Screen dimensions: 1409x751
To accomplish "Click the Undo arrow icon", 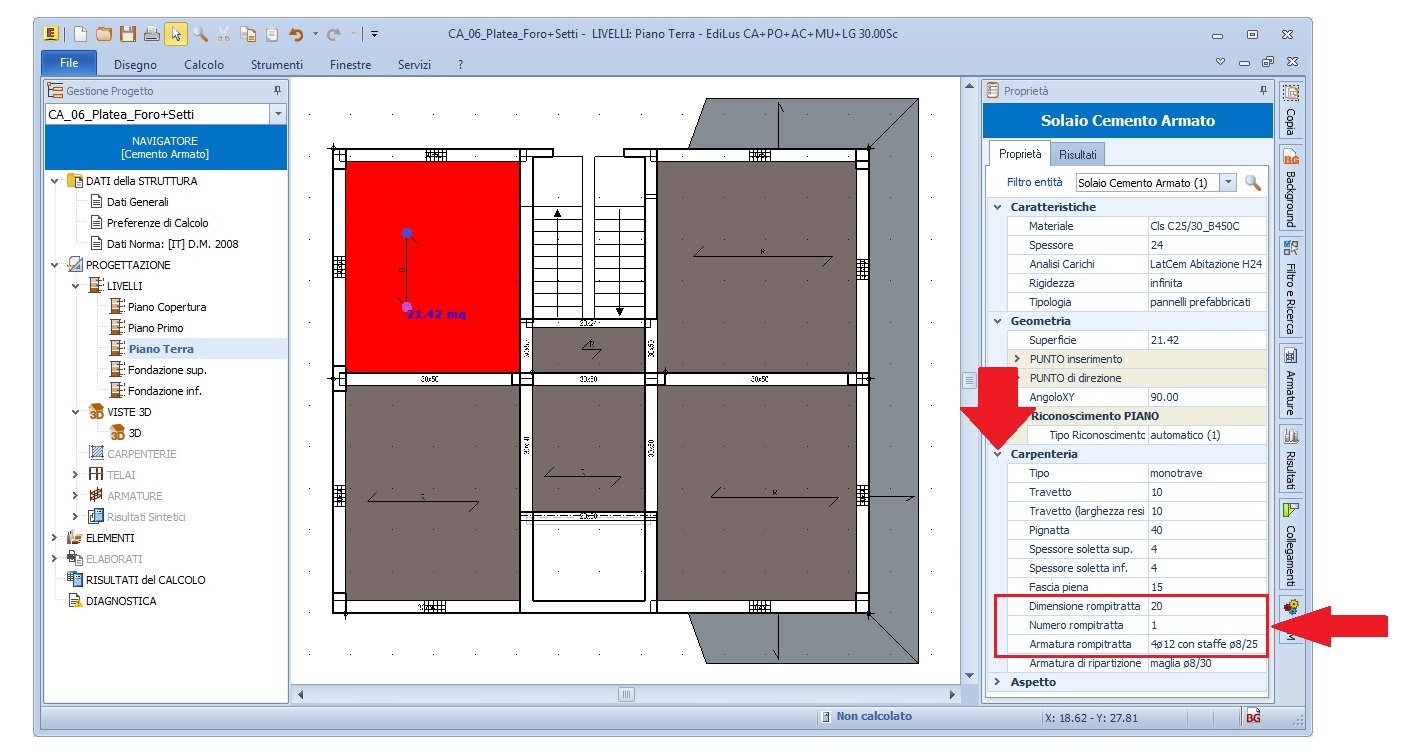I will pos(295,34).
